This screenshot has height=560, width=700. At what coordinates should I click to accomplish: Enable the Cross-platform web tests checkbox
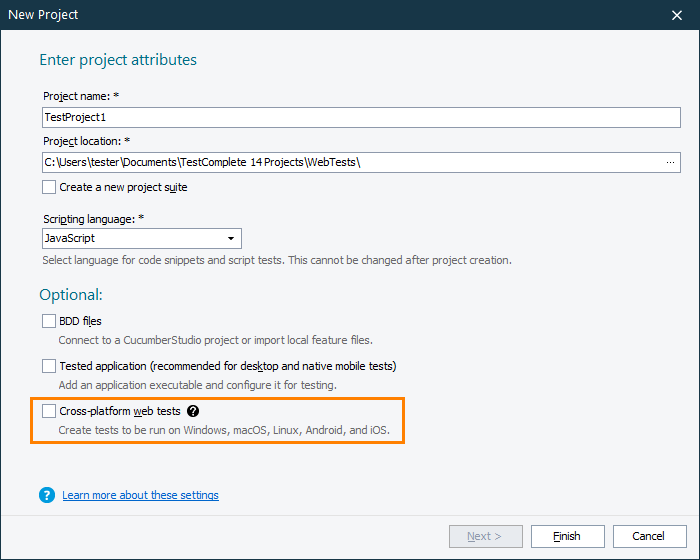pos(49,411)
